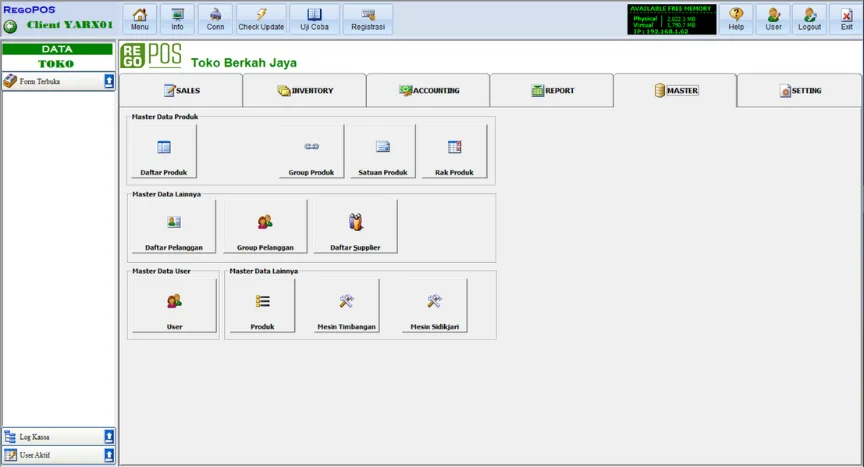Click the Check Update toolbar button
The image size is (864, 467).
[x=261, y=19]
